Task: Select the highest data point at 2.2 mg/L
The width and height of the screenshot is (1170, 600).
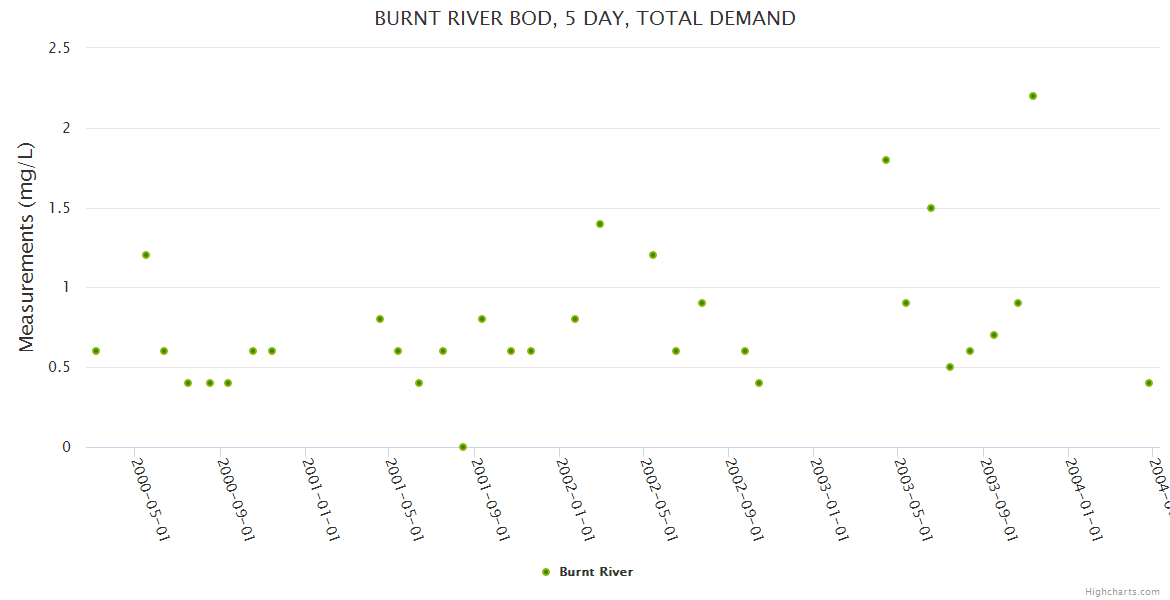Action: click(1033, 96)
